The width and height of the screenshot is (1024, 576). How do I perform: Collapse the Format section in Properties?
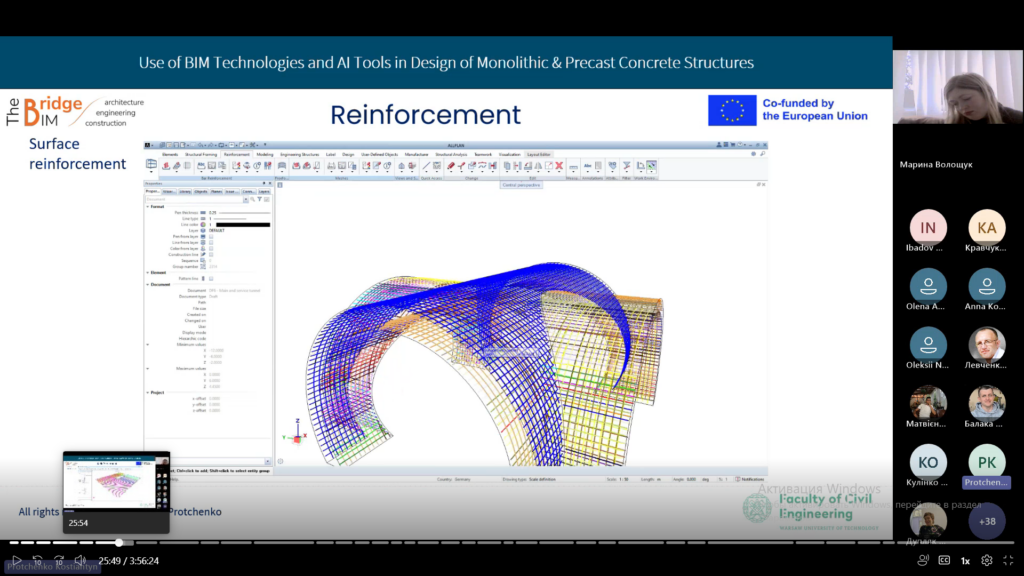point(149,207)
